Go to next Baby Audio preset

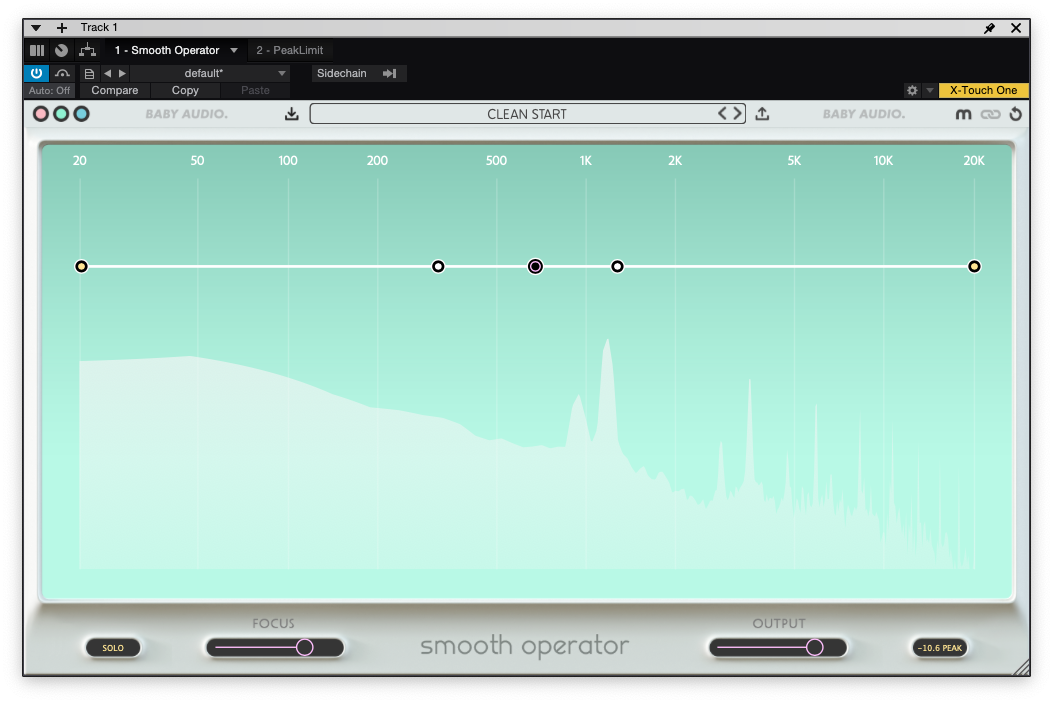737,113
